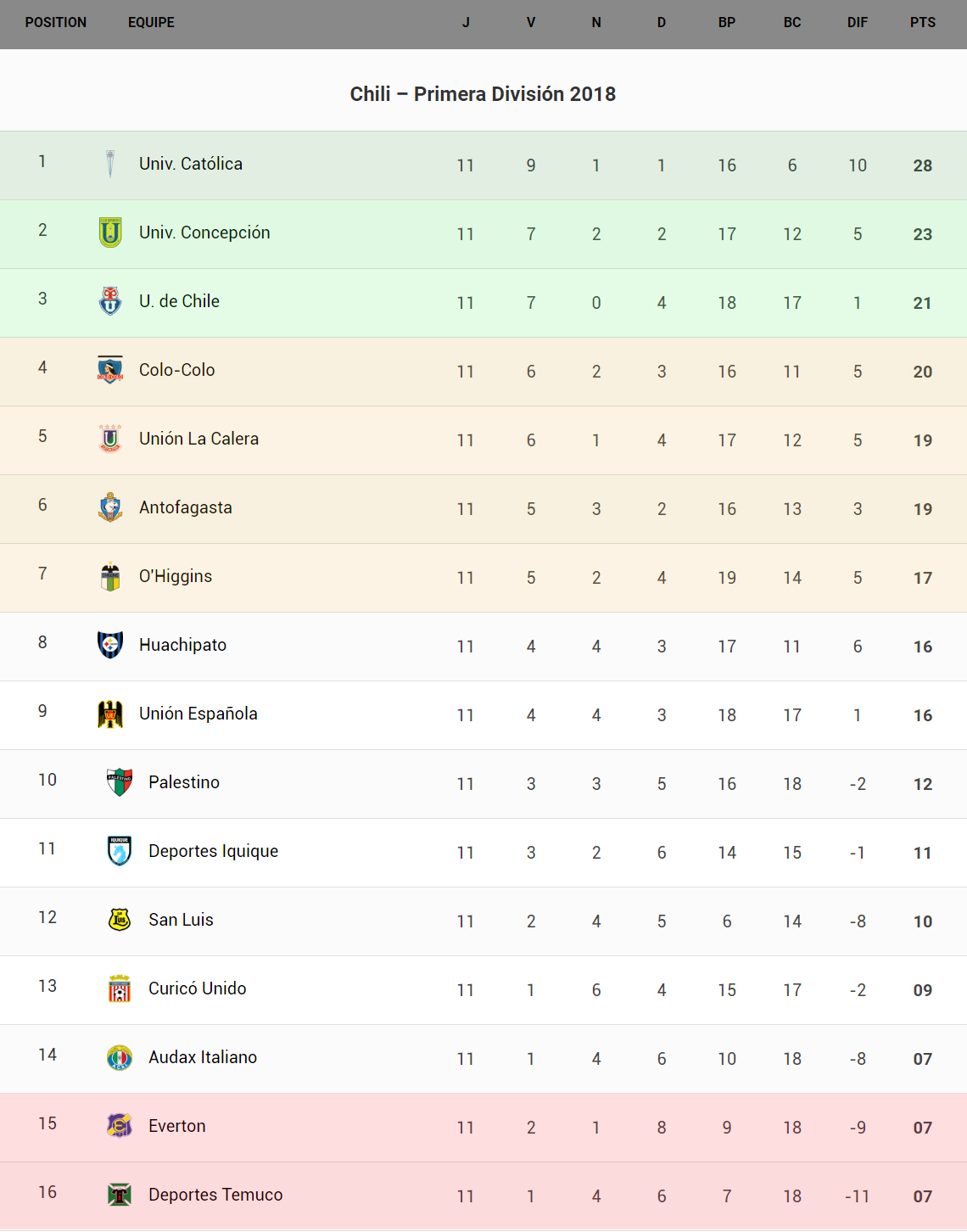This screenshot has width=967, height=1232.
Task: Open the O'Higgins team name
Action: tap(176, 576)
